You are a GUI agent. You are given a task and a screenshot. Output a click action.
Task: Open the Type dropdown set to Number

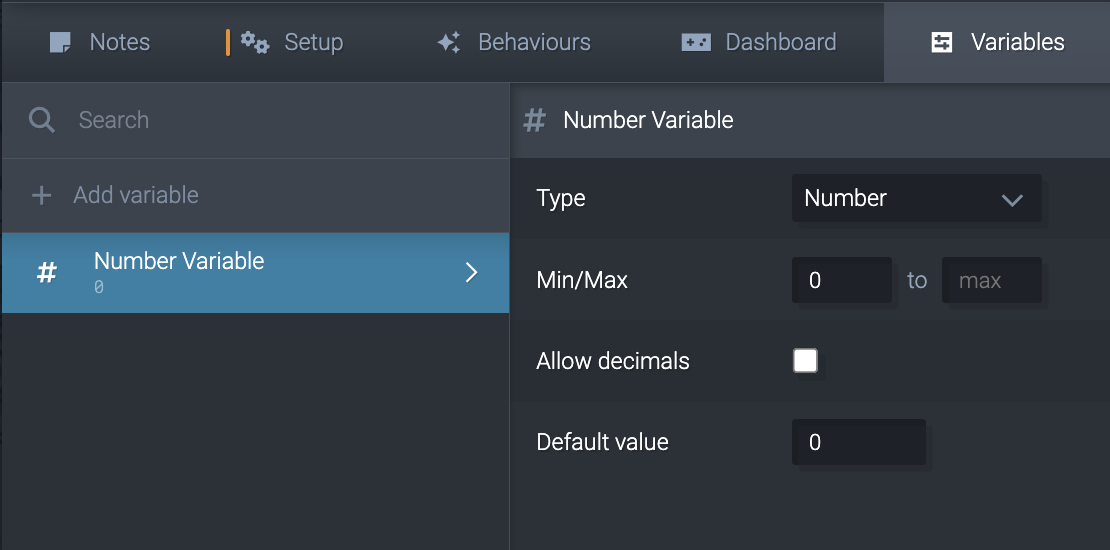click(x=915, y=198)
